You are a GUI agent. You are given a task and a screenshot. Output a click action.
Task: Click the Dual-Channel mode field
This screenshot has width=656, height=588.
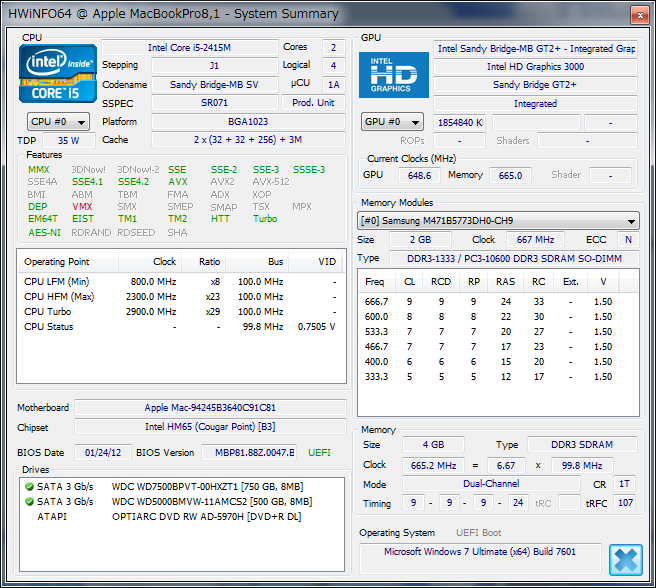point(491,484)
